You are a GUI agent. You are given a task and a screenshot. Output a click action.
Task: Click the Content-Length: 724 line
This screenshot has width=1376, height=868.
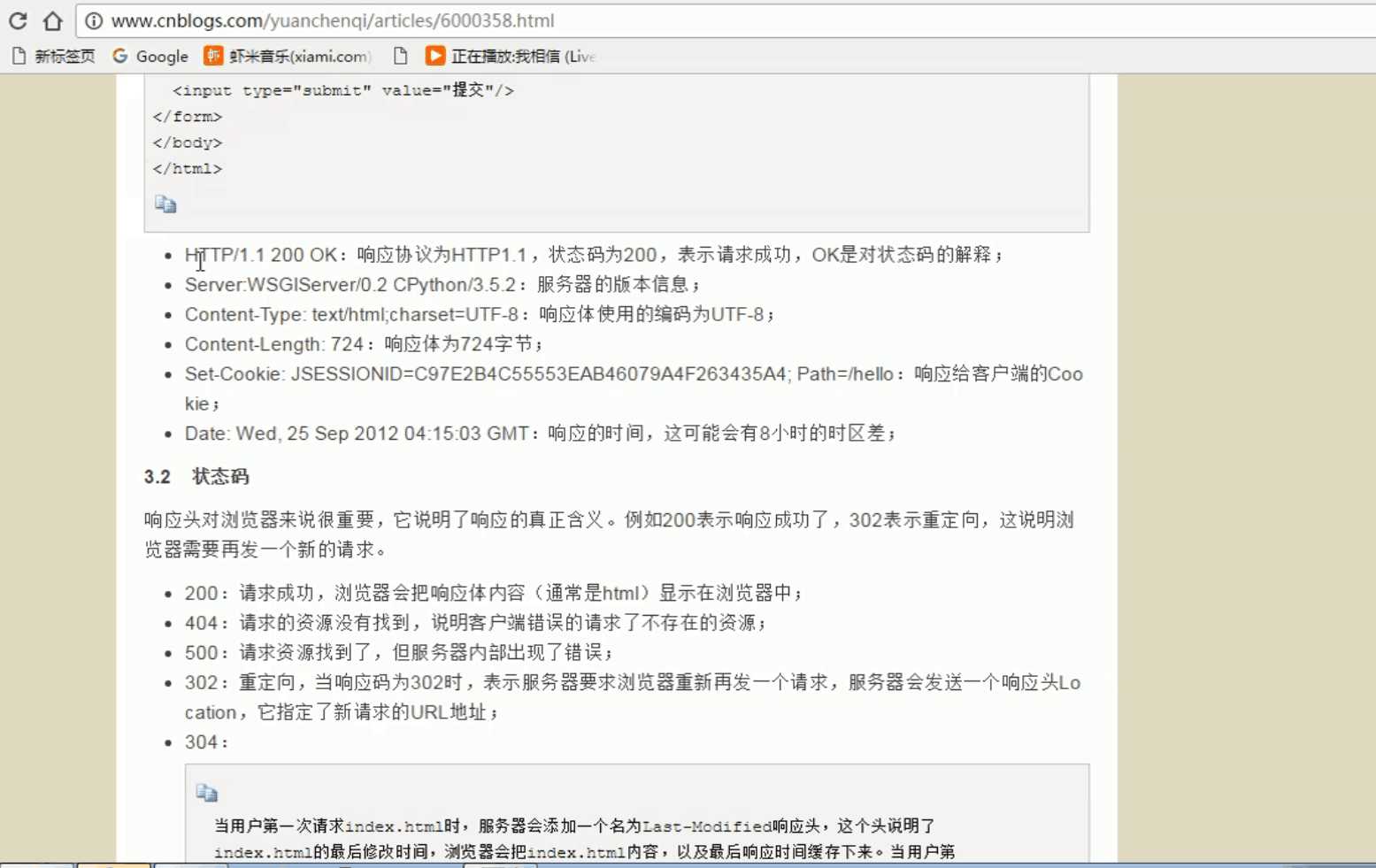(364, 344)
